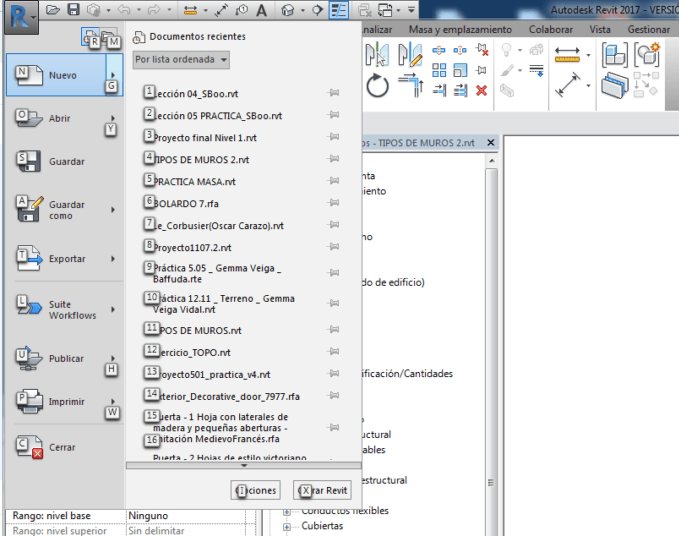Image resolution: width=679 pixels, height=536 pixels.
Task: Pin Le_Corbusier(Oscar Carazo).rvt in list
Action: 333,225
